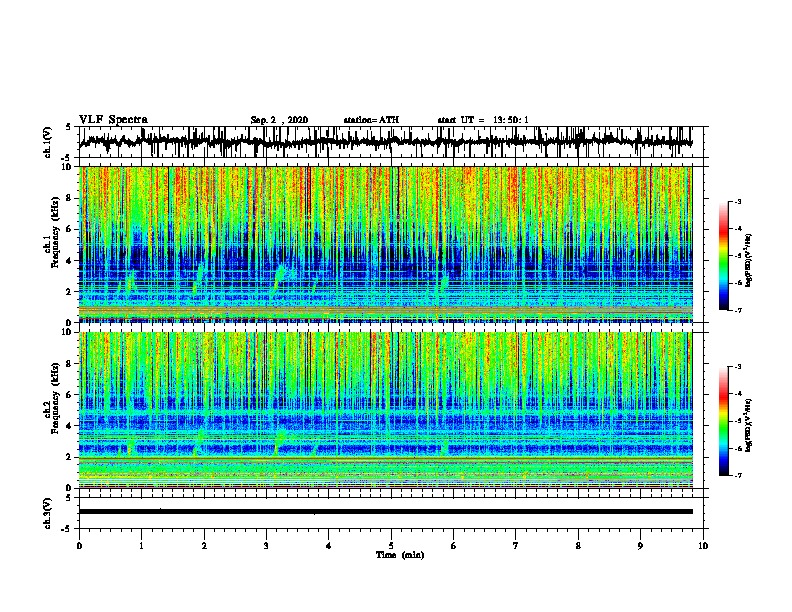792x612 pixels.
Task: Click the "-7" label on ch.2 color bar
Action: tap(737, 476)
